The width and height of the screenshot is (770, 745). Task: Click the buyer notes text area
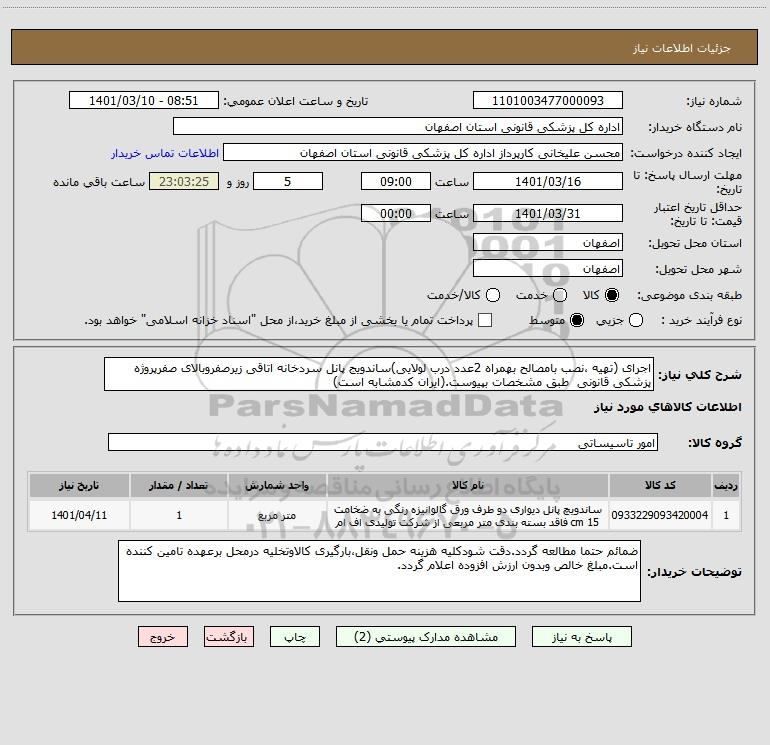(x=379, y=571)
